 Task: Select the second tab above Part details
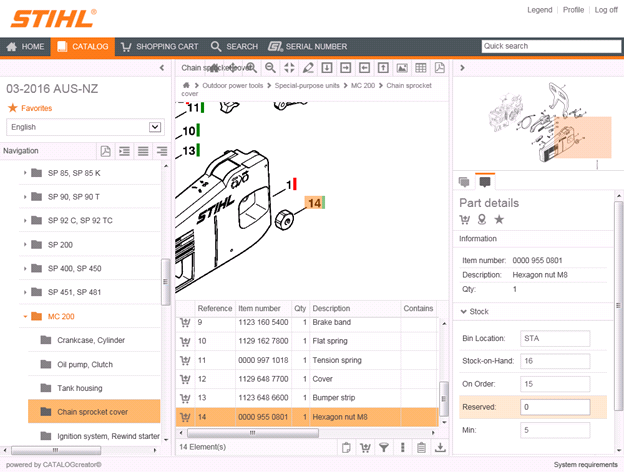point(485,182)
